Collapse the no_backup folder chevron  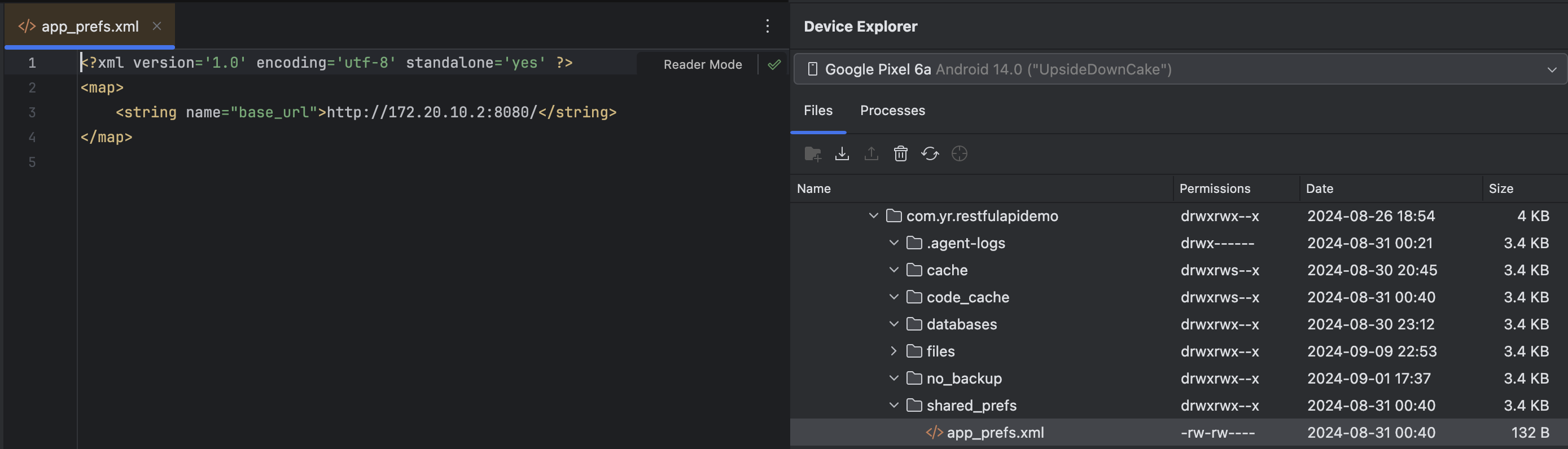point(894,378)
